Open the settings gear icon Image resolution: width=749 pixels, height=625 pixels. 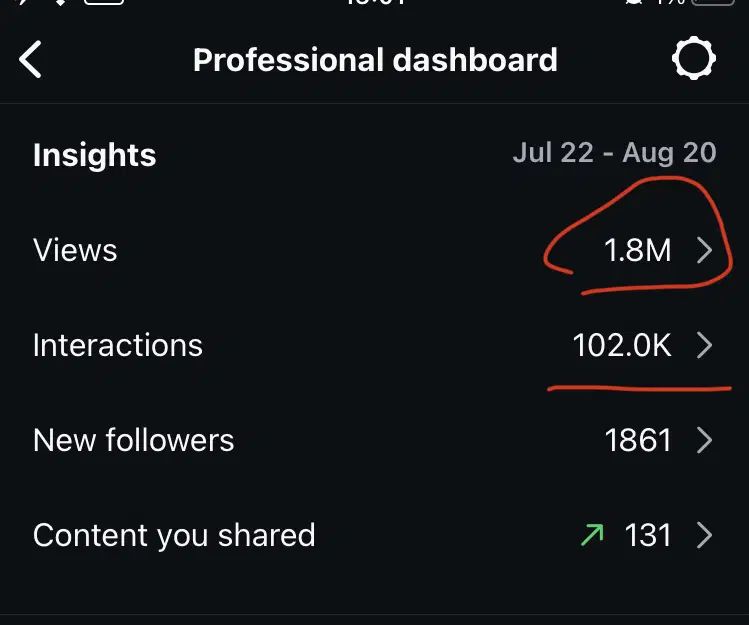tap(694, 58)
